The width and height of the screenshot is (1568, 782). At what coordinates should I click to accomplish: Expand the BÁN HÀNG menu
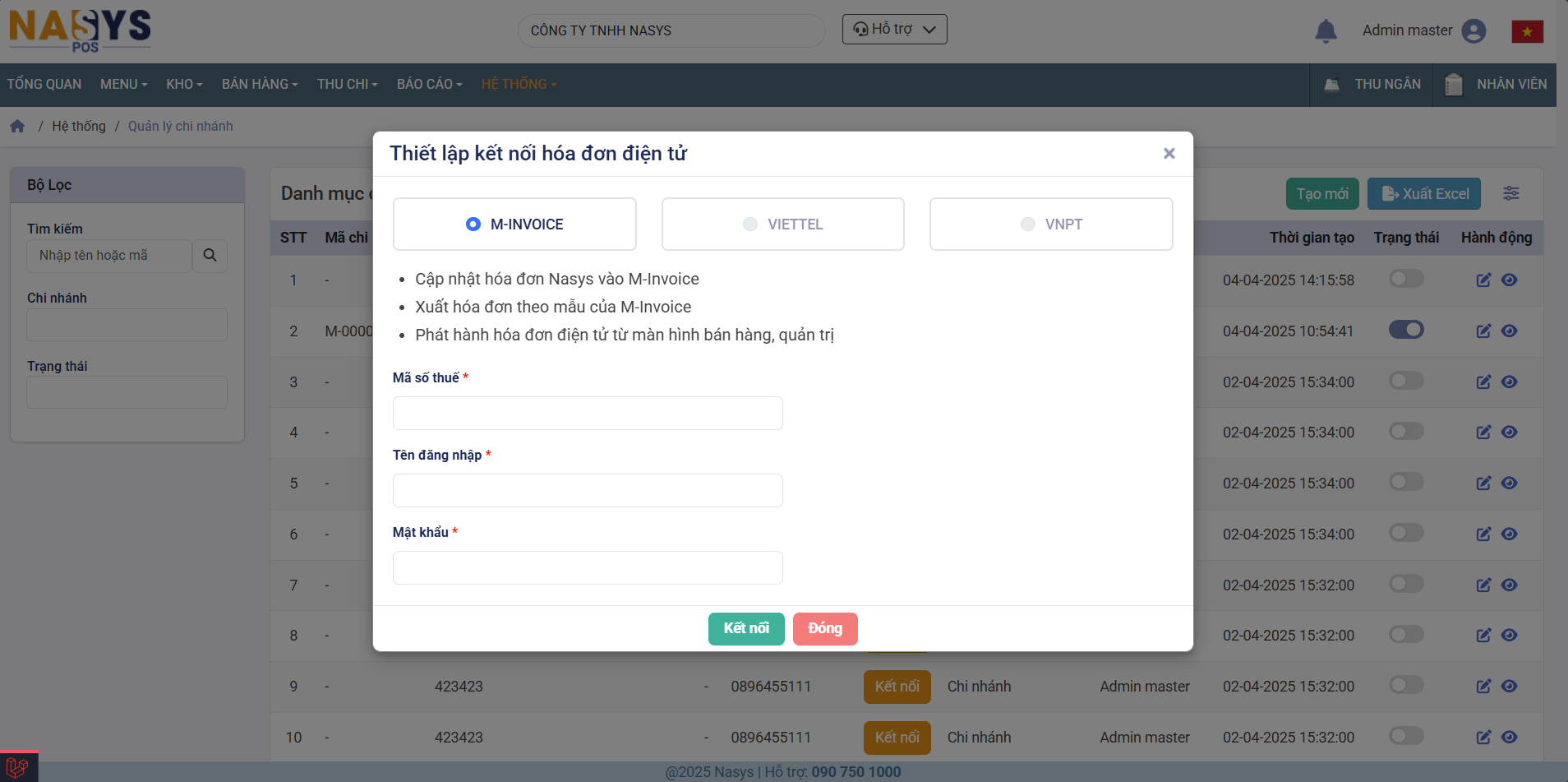point(260,84)
